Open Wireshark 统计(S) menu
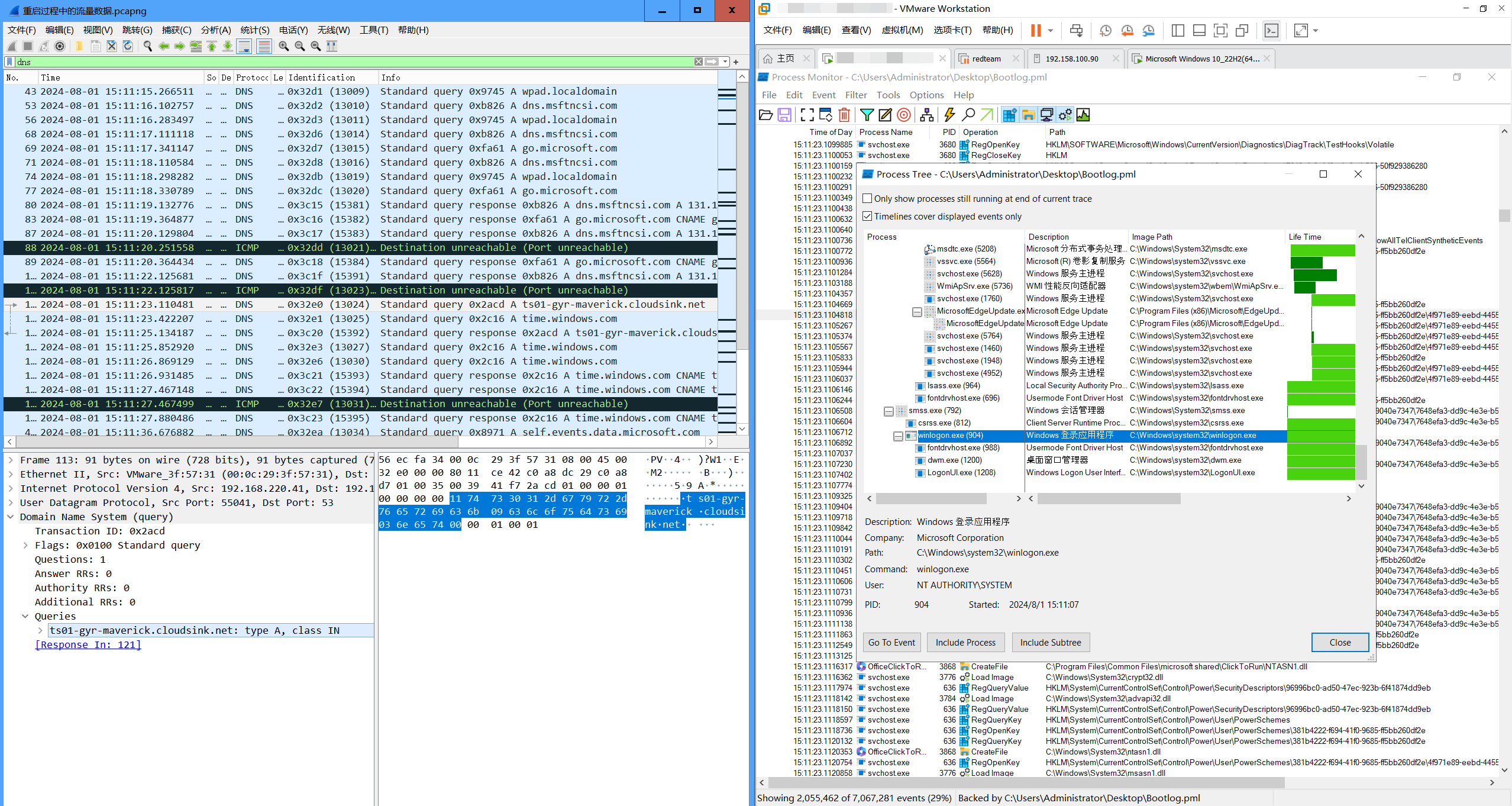This screenshot has width=1512, height=806. (255, 30)
